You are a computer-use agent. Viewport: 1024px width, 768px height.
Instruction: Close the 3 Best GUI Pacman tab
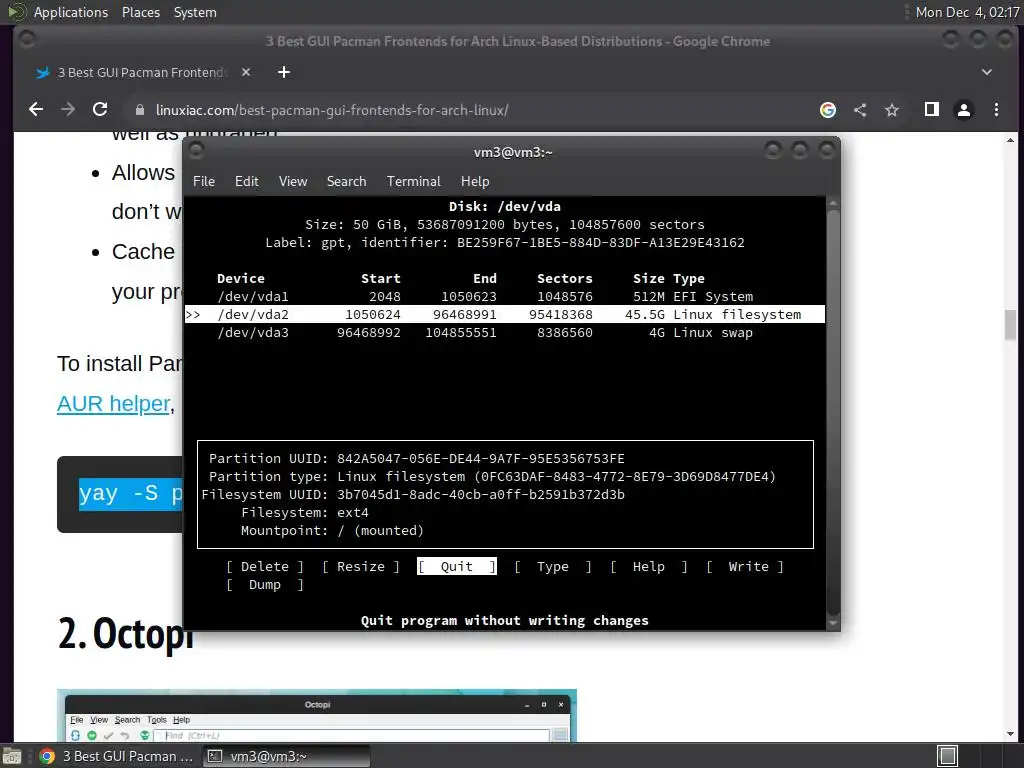[246, 72]
